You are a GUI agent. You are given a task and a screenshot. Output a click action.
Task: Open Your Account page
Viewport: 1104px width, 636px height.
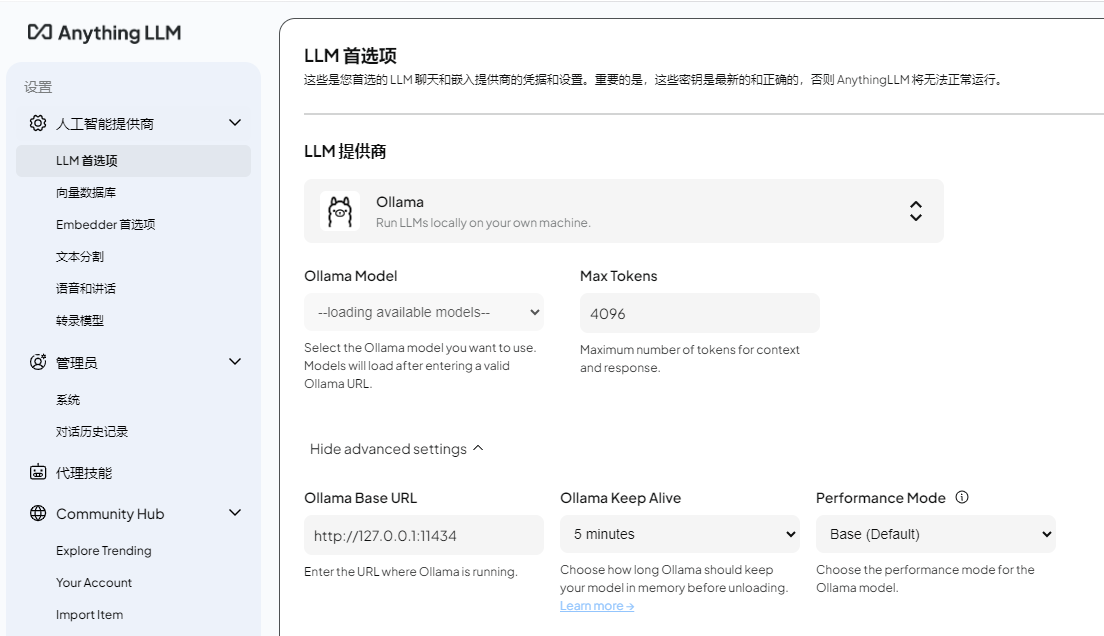[x=94, y=582]
